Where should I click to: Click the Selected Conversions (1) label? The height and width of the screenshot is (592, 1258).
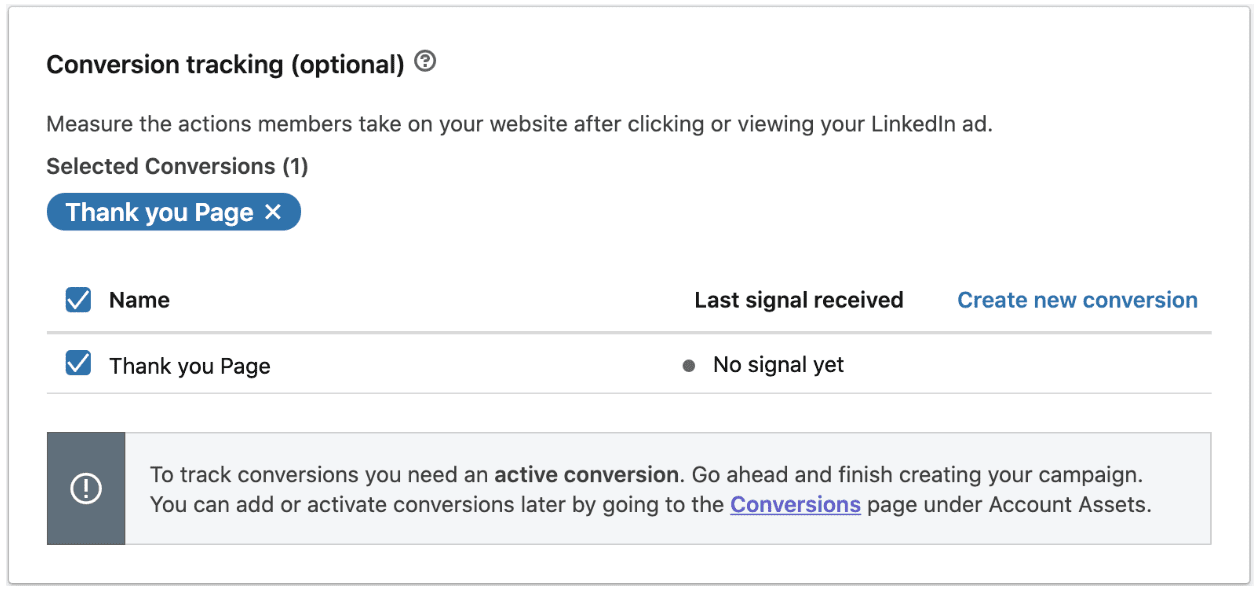[x=177, y=166]
